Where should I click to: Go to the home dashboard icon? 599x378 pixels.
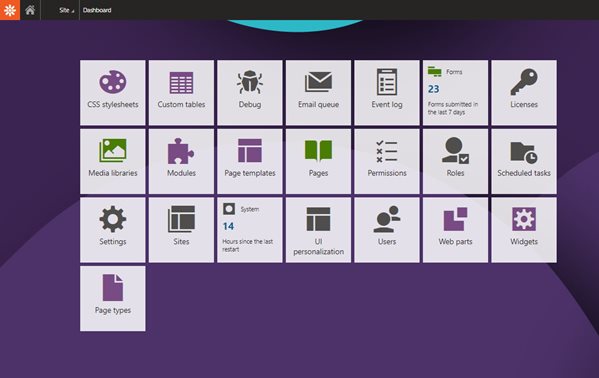tap(30, 10)
